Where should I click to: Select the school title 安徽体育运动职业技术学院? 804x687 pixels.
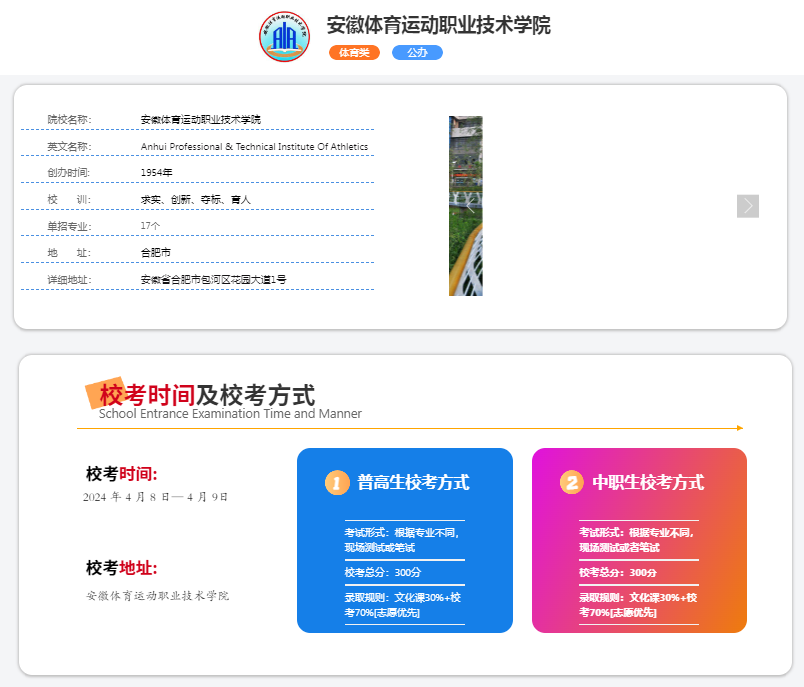coord(438,25)
